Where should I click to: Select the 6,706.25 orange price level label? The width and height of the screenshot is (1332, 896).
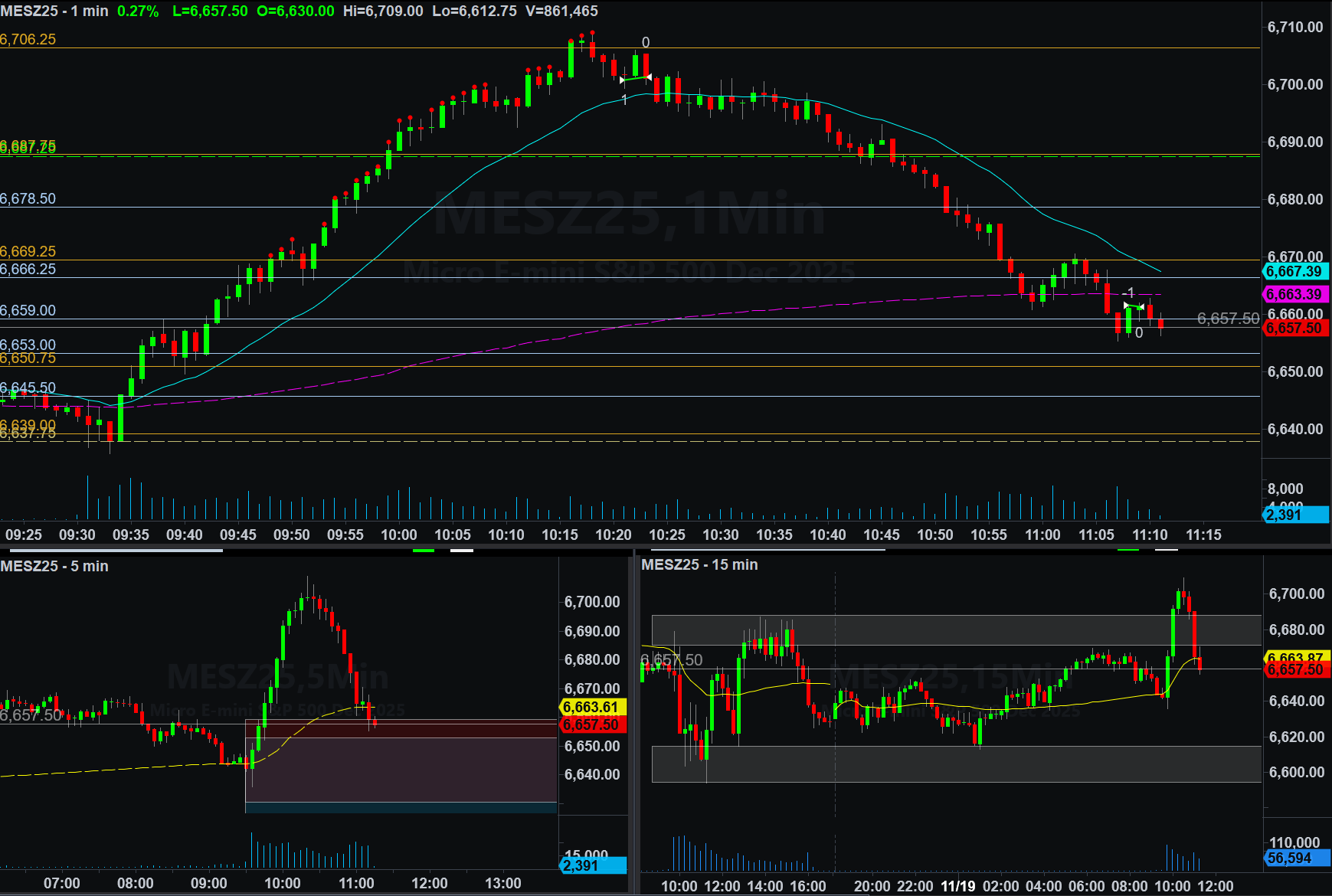(28, 40)
